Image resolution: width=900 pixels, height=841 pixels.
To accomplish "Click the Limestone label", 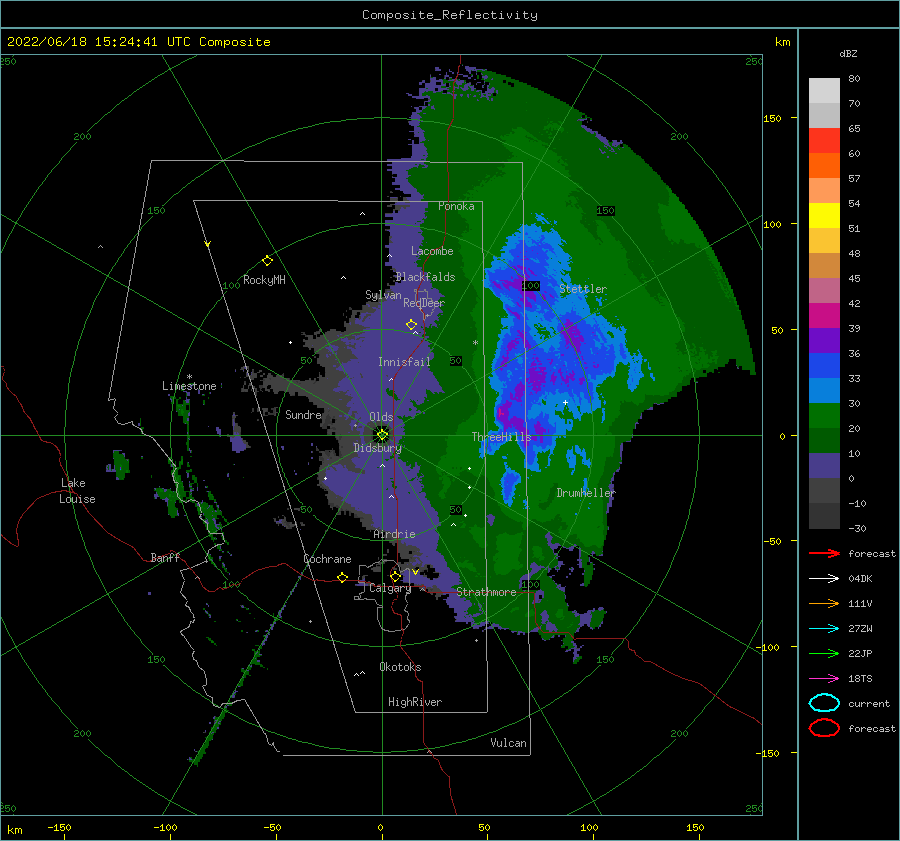I will tap(189, 386).
